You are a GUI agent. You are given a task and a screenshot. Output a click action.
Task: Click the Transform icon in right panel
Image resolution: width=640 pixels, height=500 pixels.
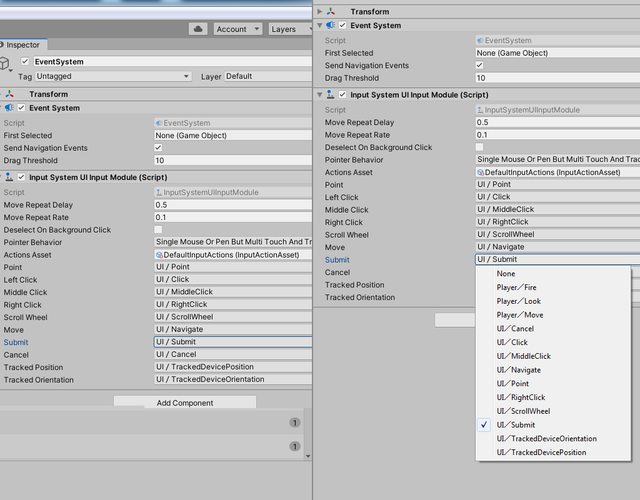pos(331,11)
